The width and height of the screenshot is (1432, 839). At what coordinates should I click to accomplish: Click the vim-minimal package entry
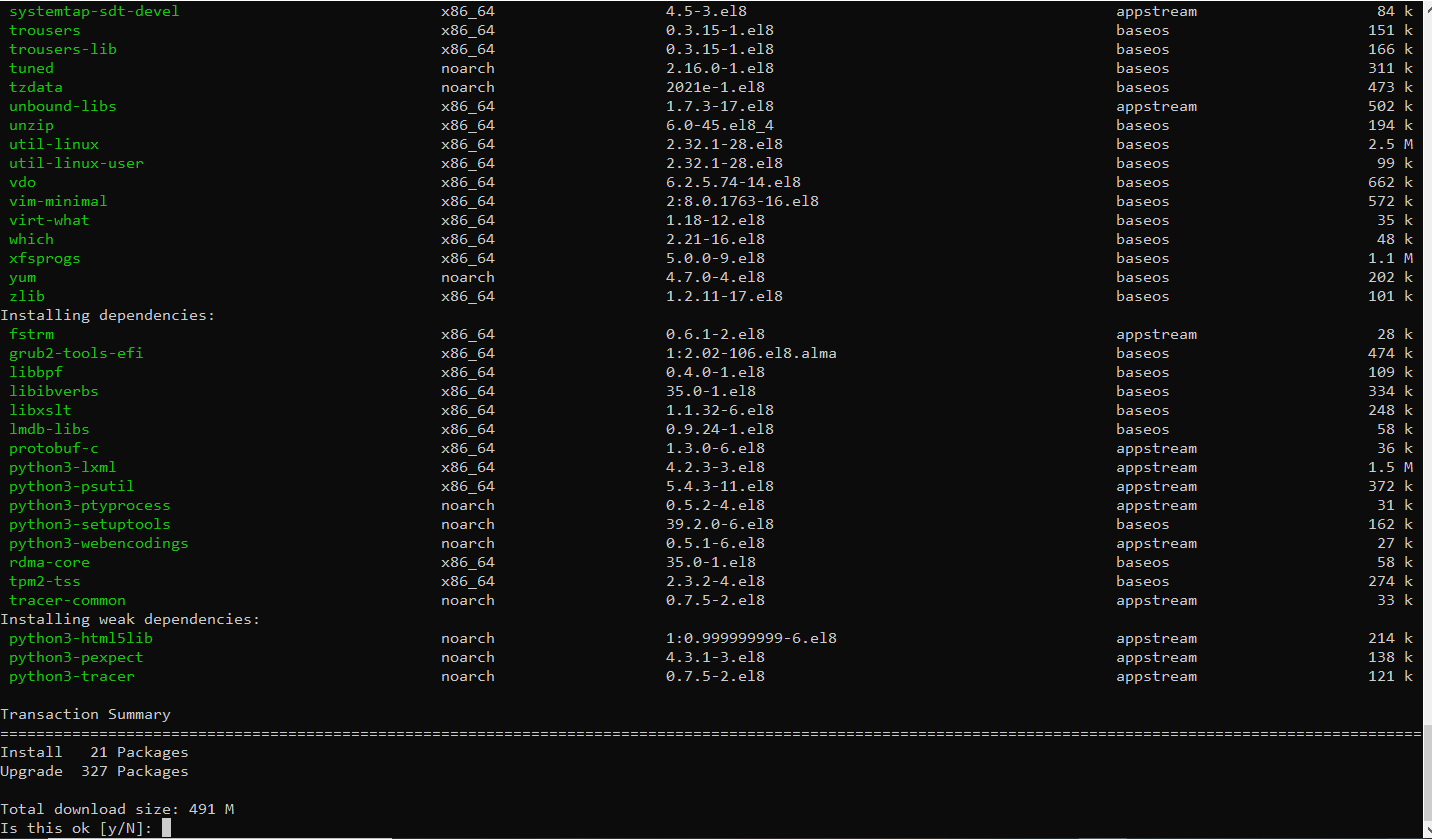[x=57, y=201]
